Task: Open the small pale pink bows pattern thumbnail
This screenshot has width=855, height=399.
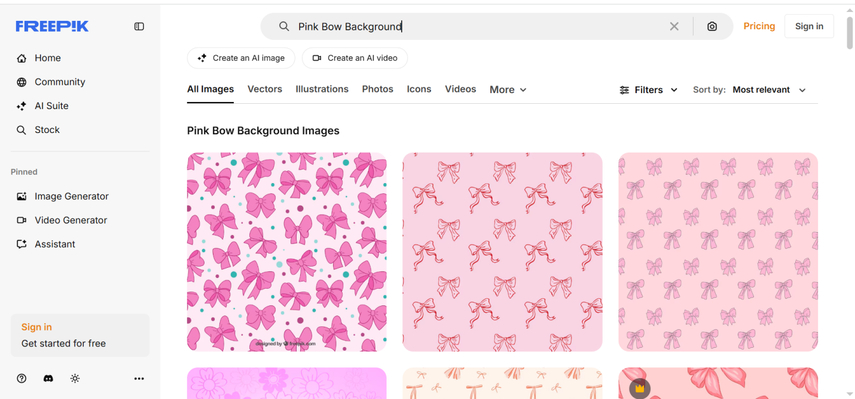Action: point(718,252)
